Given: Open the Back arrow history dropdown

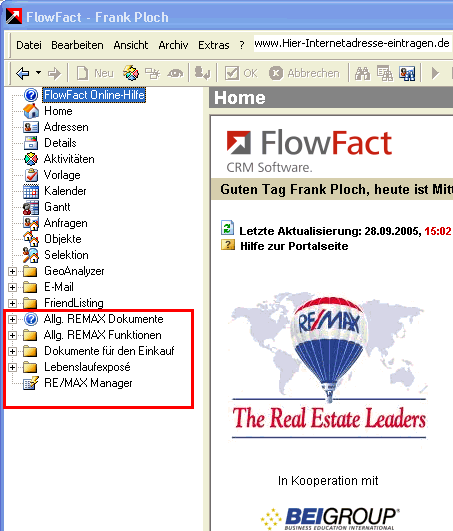Looking at the screenshot, I should click(x=39, y=73).
